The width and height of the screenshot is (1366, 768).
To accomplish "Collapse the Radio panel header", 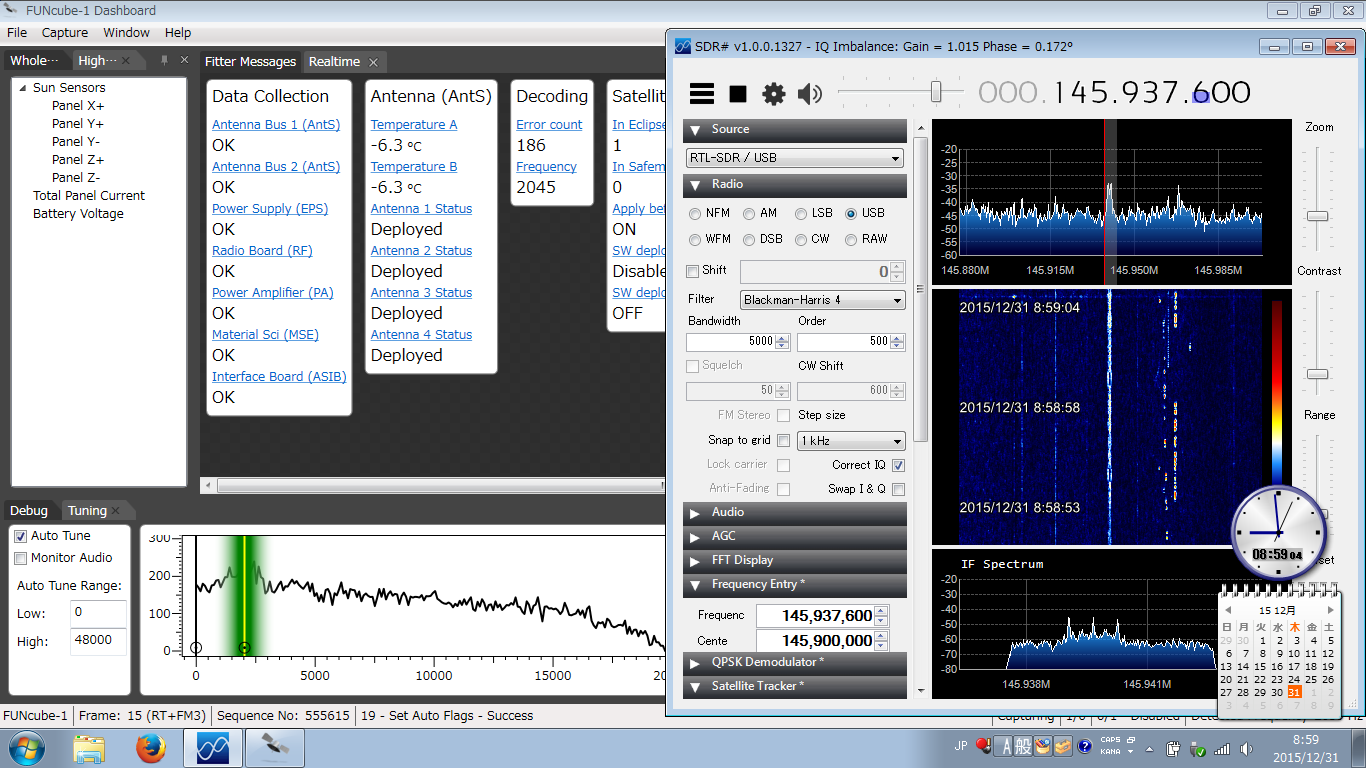I will pyautogui.click(x=795, y=185).
